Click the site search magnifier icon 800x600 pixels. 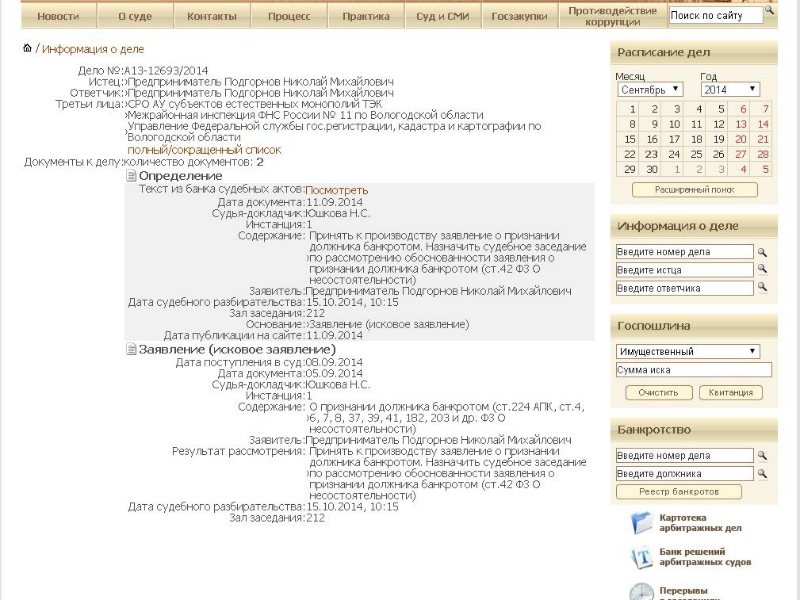769,12
